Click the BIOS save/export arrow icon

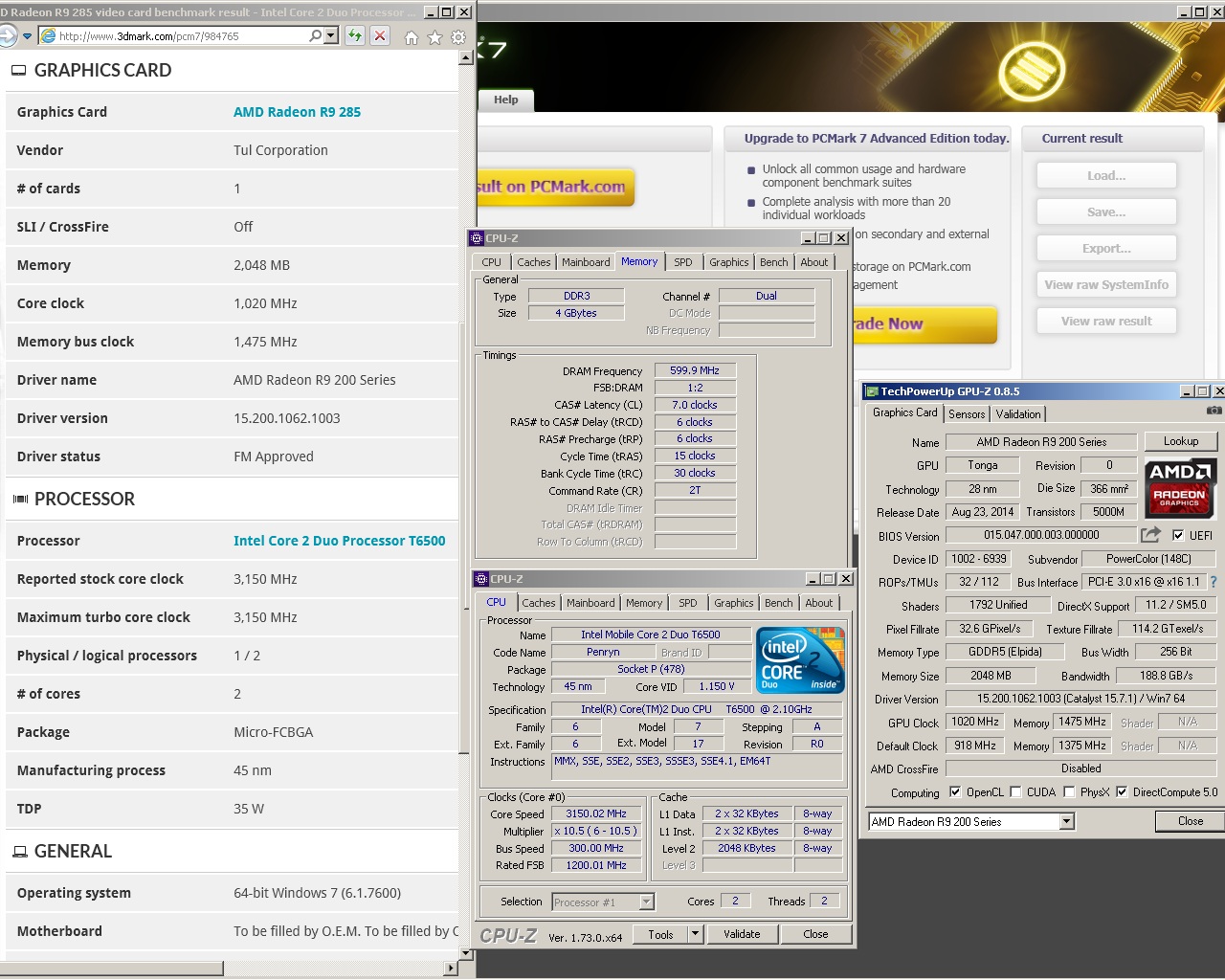point(1151,535)
